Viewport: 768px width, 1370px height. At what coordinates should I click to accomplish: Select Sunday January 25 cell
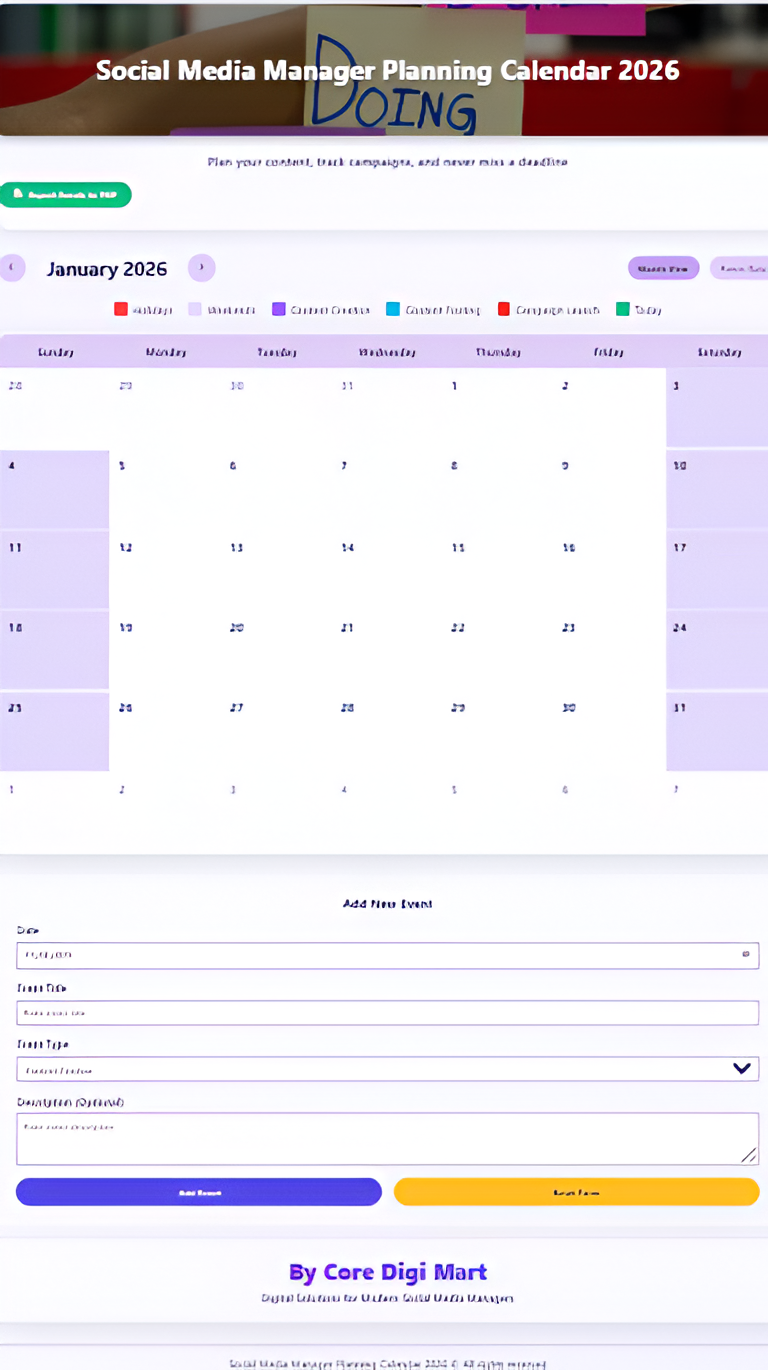(x=54, y=731)
